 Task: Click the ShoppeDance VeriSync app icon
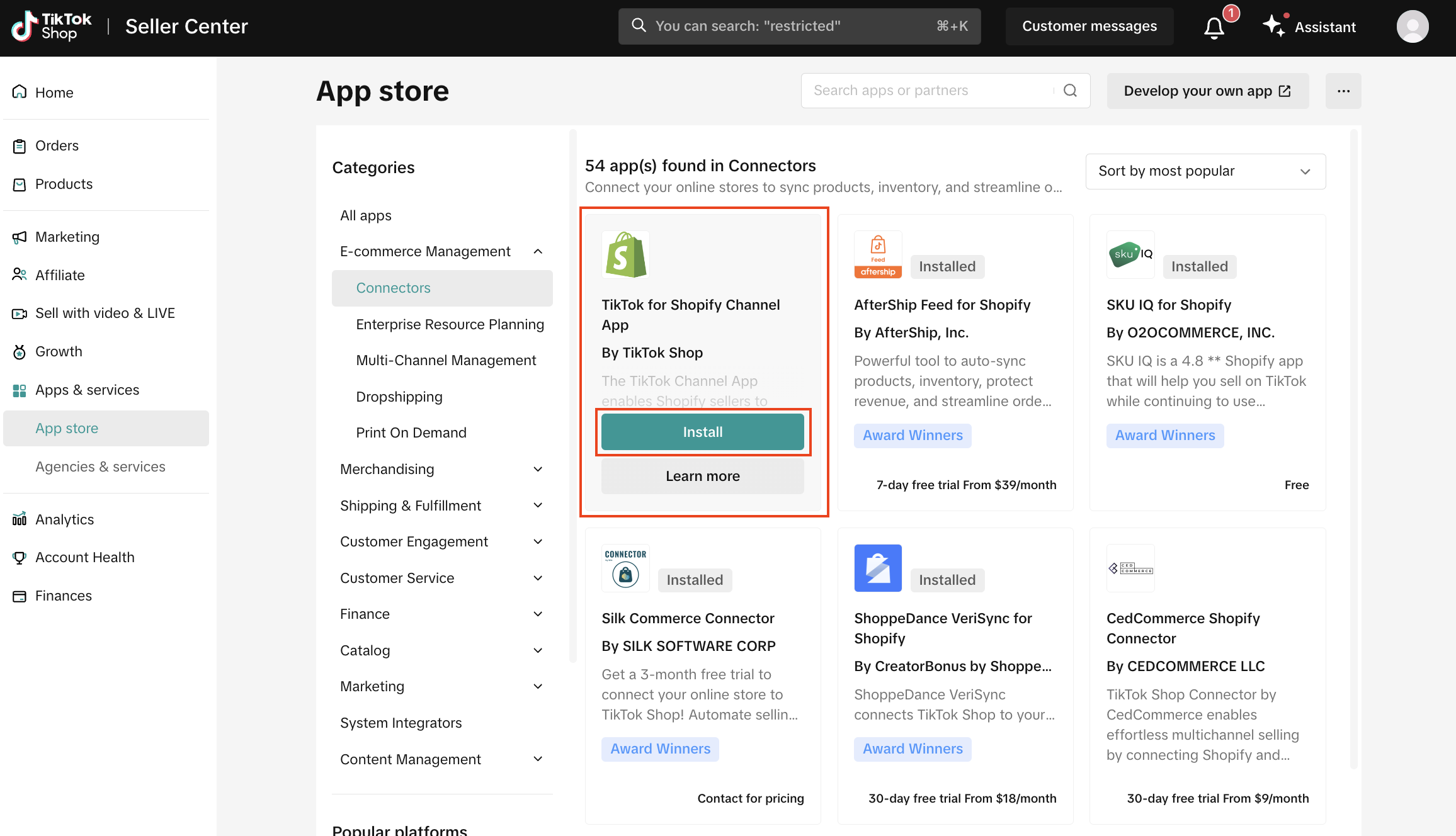(x=878, y=568)
